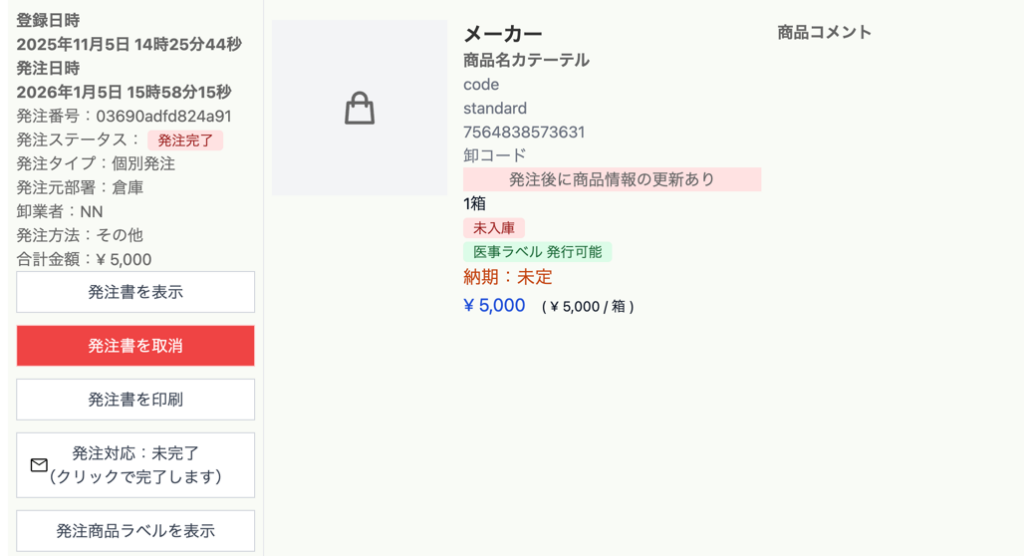Viewport: 1024px width, 556px height.
Task: Click order number 03690adfd824a91
Action: coord(164,116)
